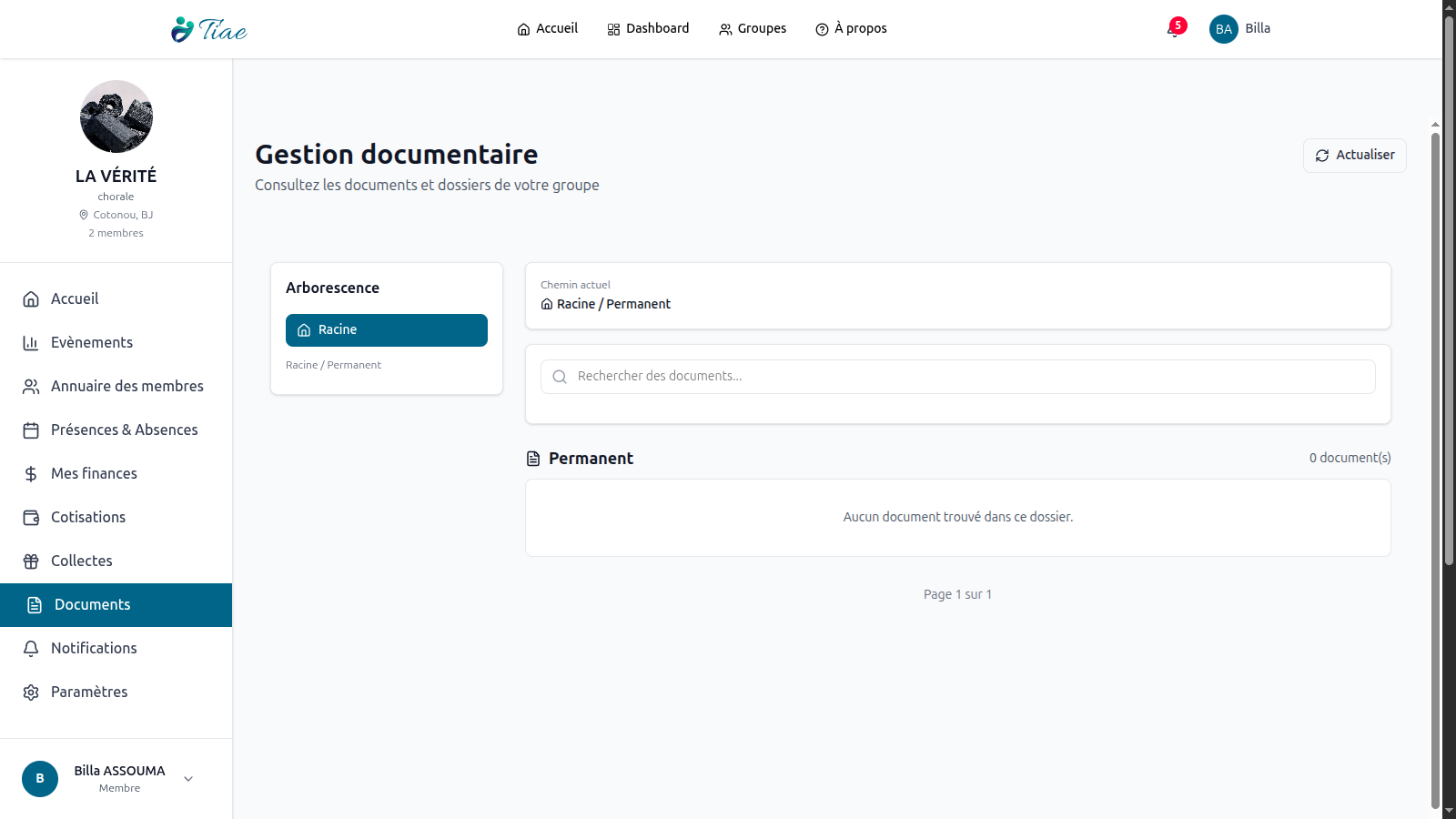This screenshot has width=1456, height=819.
Task: Focus the Rechercher des documents search field
Action: pos(965,377)
